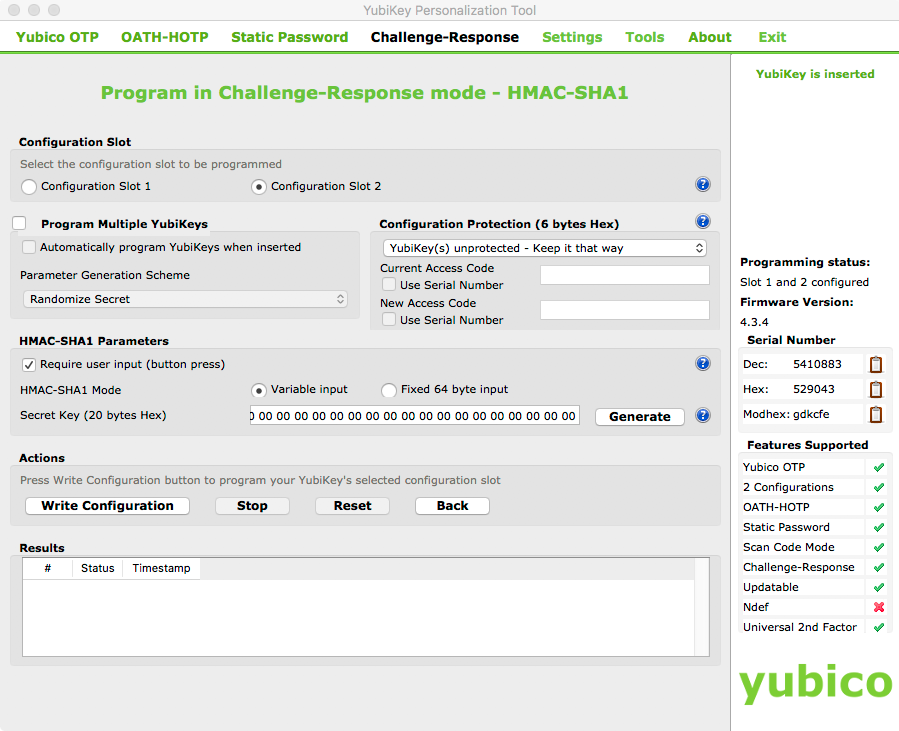The height and width of the screenshot is (731, 899).
Task: Toggle Automatically program YubiKeys when inserted
Action: [29, 247]
